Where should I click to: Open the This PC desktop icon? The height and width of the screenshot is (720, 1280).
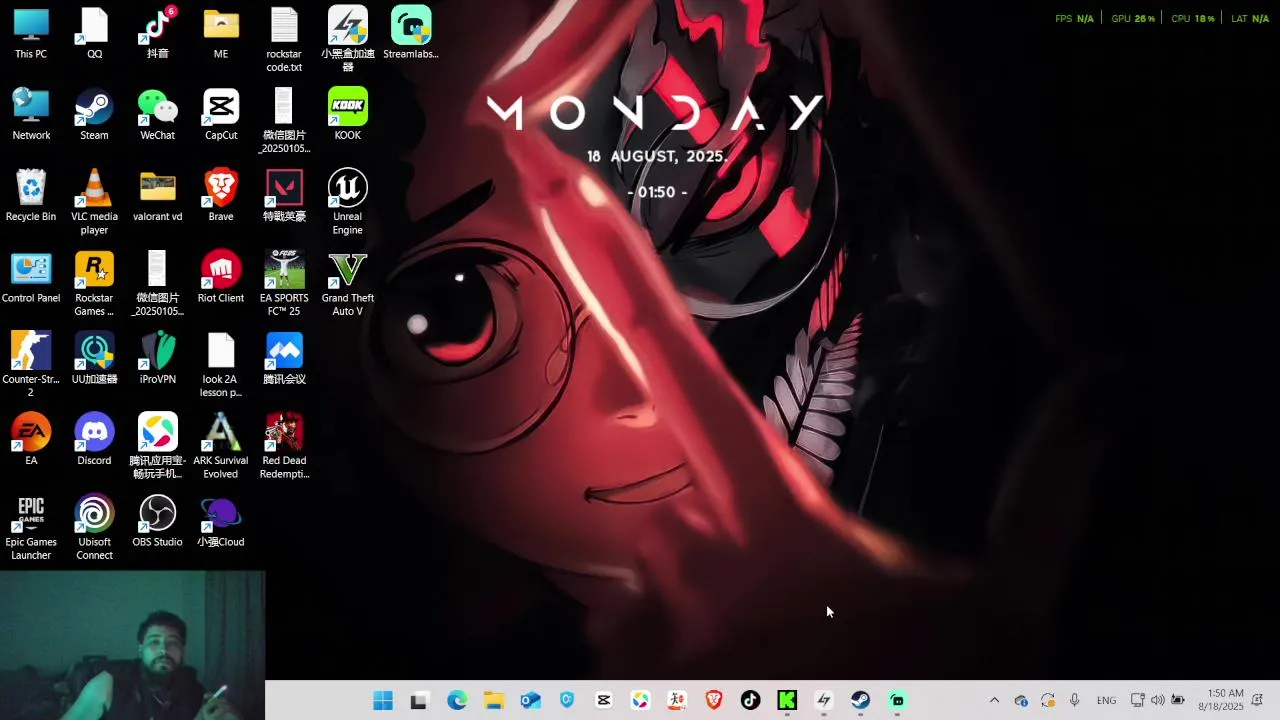(x=31, y=34)
